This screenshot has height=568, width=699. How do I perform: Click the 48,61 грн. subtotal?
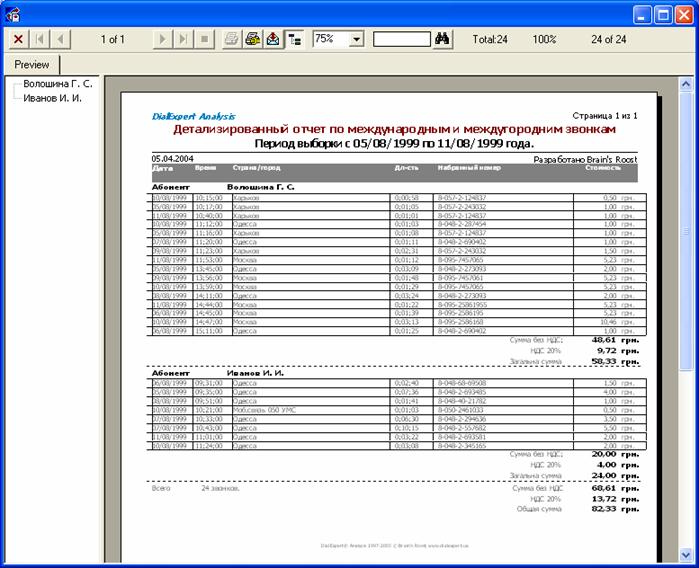[615, 340]
